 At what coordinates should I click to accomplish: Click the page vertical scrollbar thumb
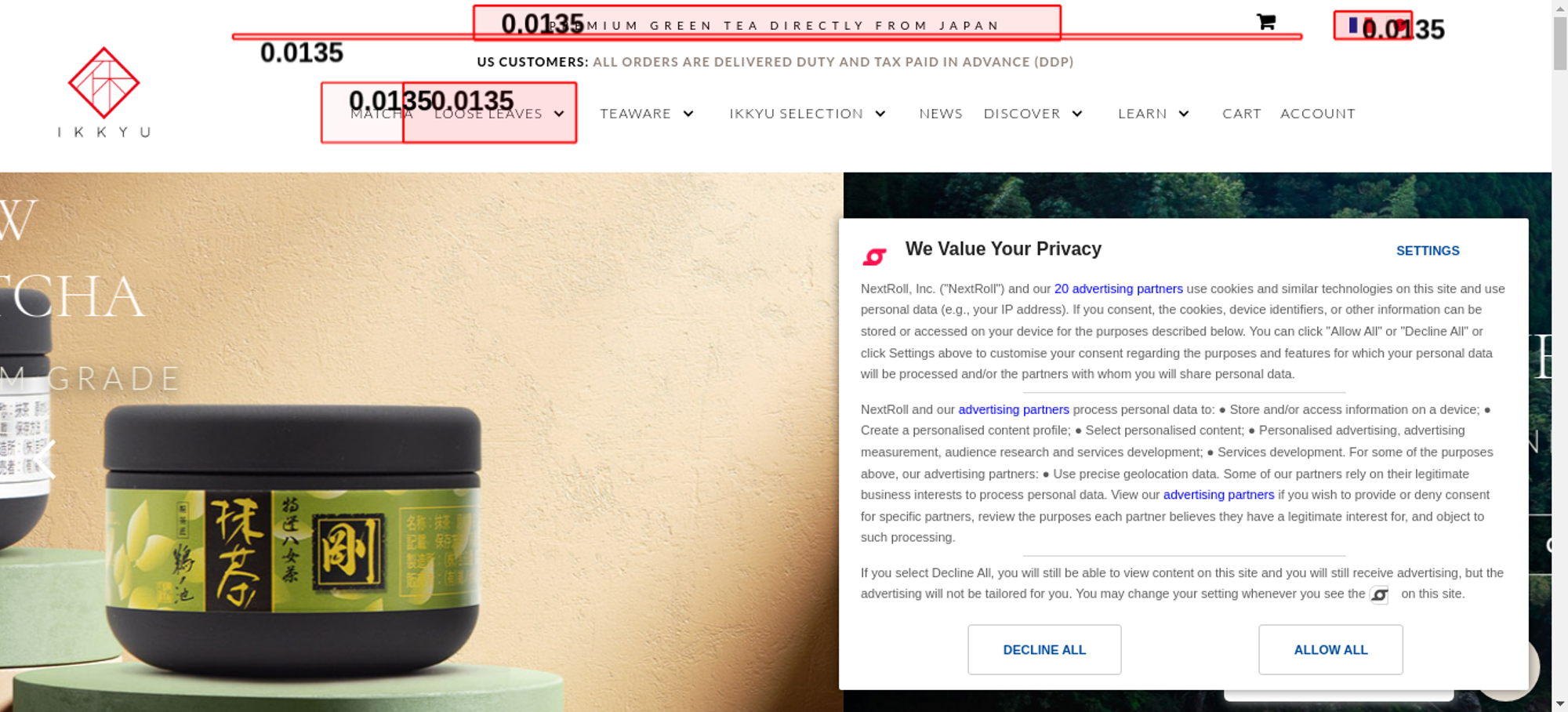[x=1560, y=42]
